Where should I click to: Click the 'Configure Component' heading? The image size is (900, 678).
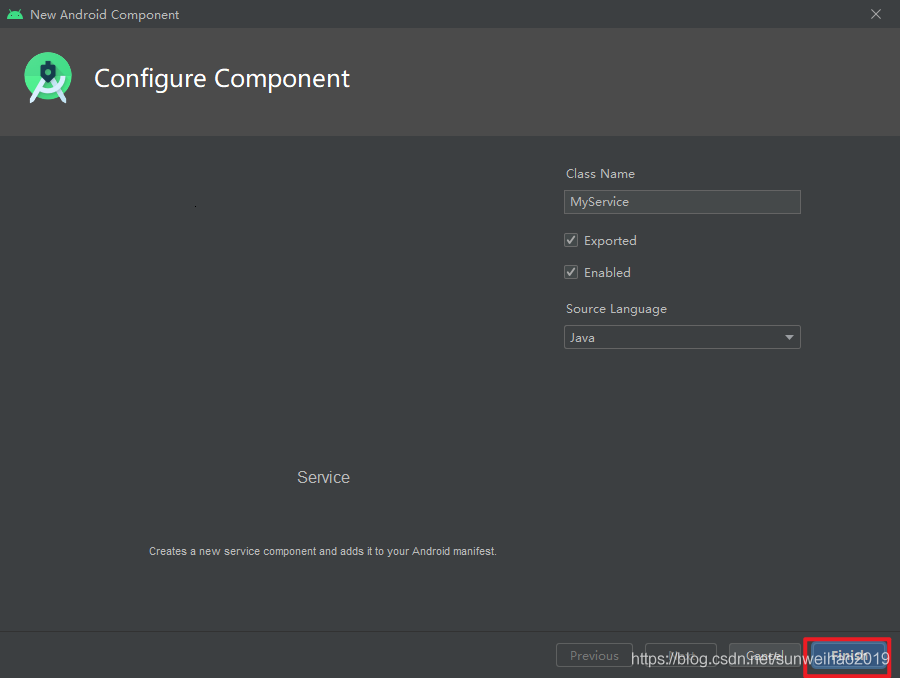click(222, 78)
